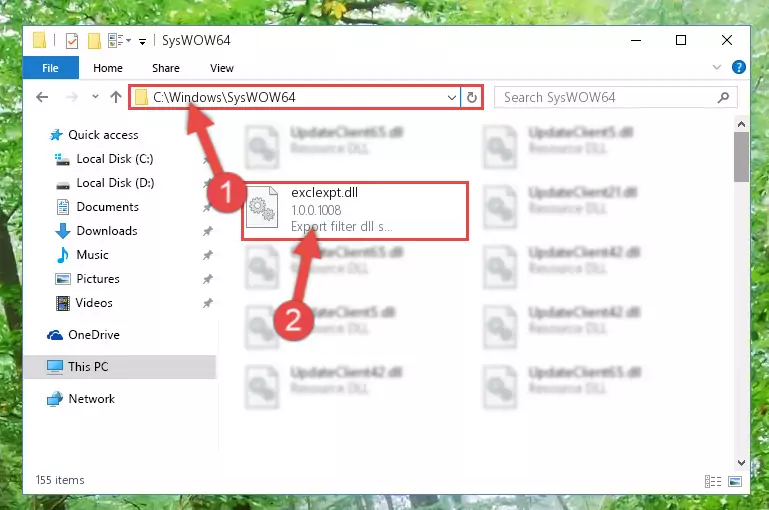
Task: Click the Downloads blue arrow icon
Action: [62, 231]
